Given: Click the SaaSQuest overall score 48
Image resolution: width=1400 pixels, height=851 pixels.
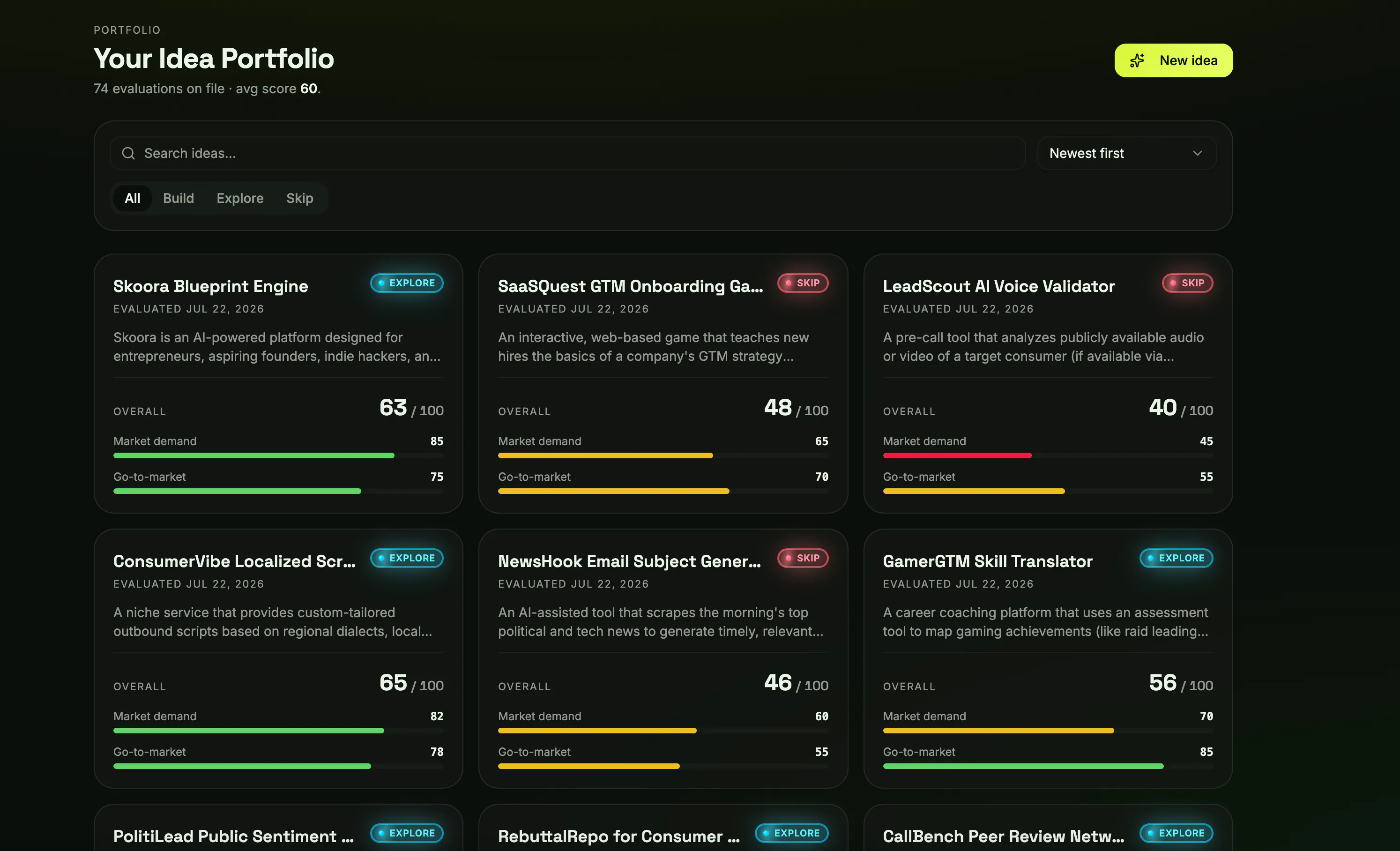Looking at the screenshot, I should [x=778, y=407].
